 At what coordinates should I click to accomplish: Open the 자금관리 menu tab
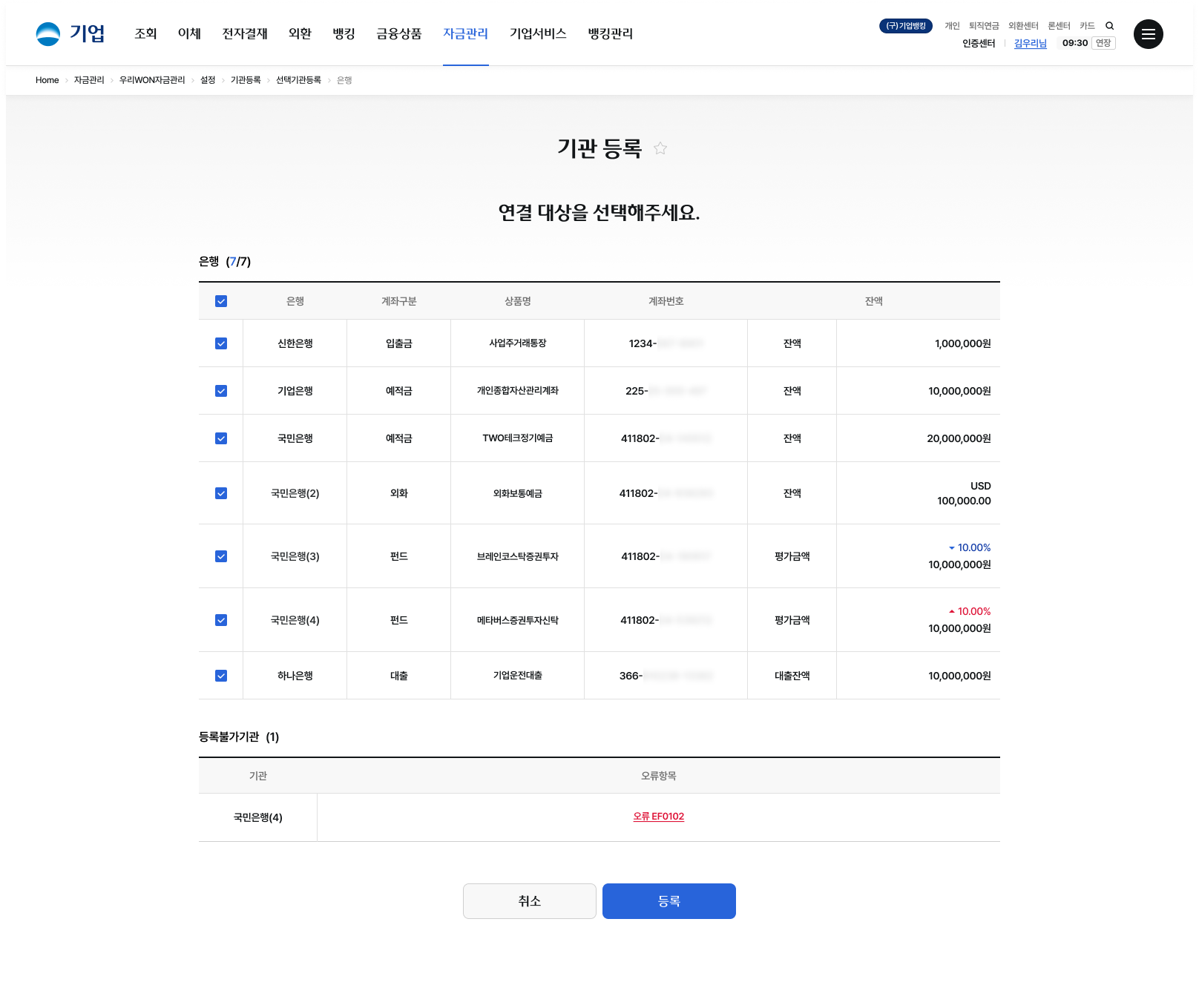click(465, 34)
